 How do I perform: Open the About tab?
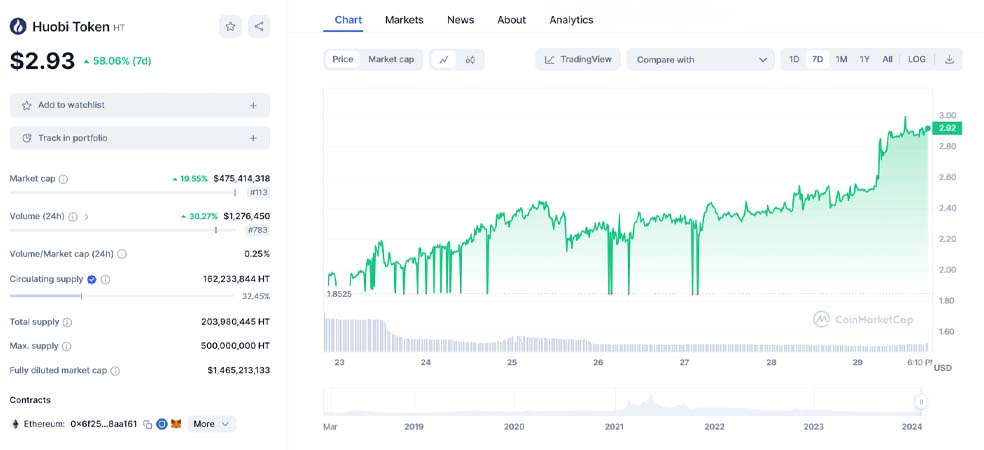[511, 20]
